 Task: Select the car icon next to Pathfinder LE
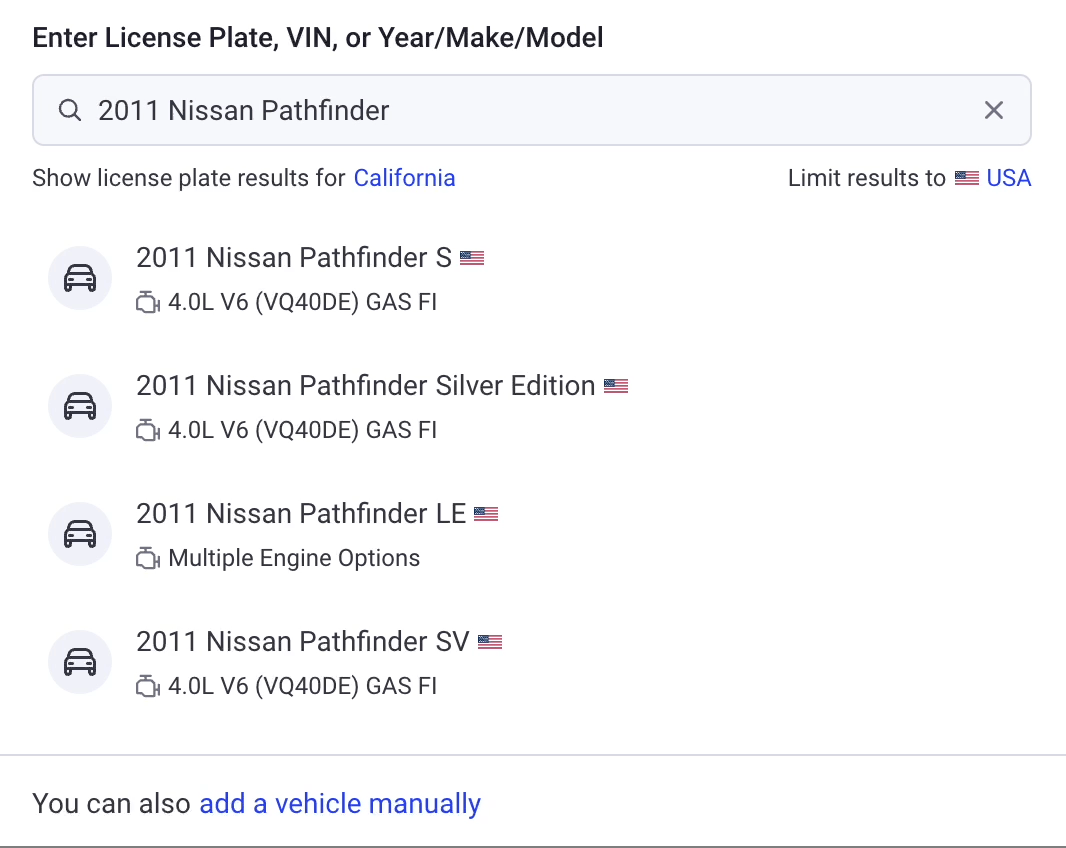pos(80,534)
